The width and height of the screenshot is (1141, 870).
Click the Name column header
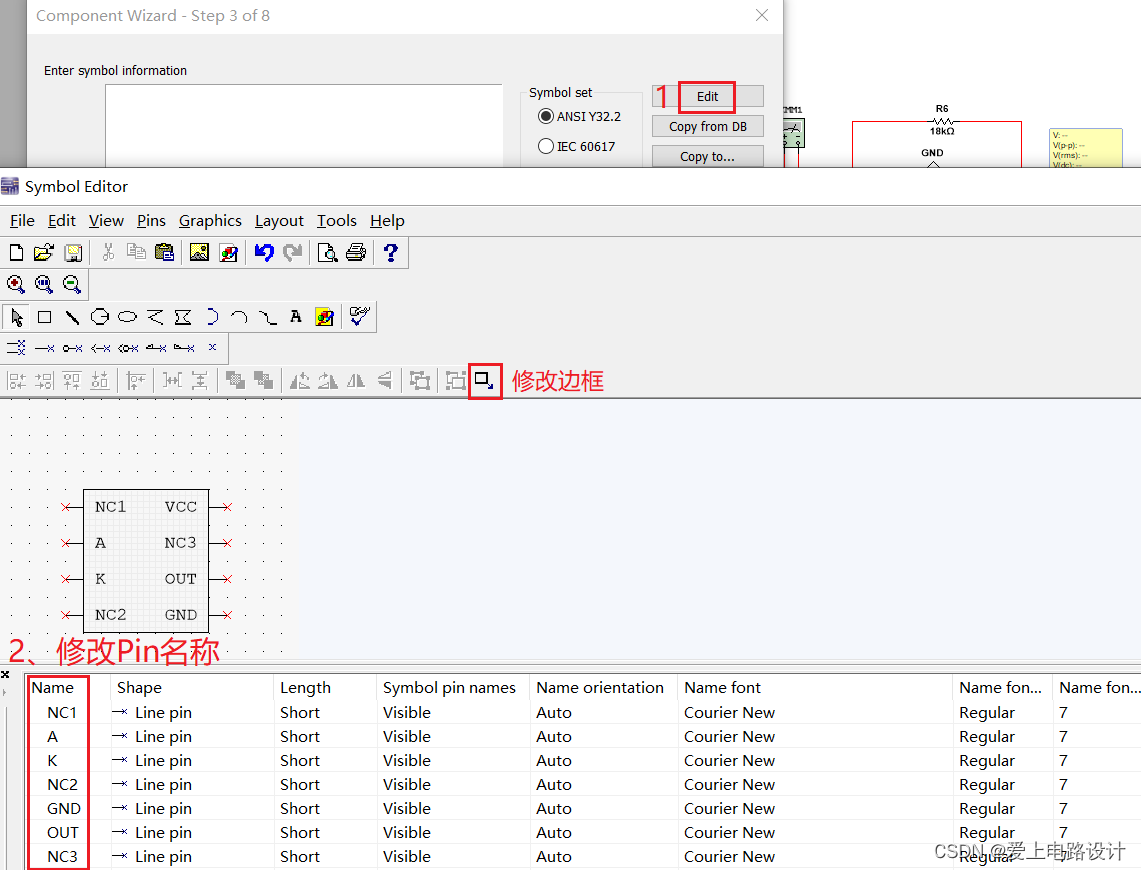pos(52,687)
